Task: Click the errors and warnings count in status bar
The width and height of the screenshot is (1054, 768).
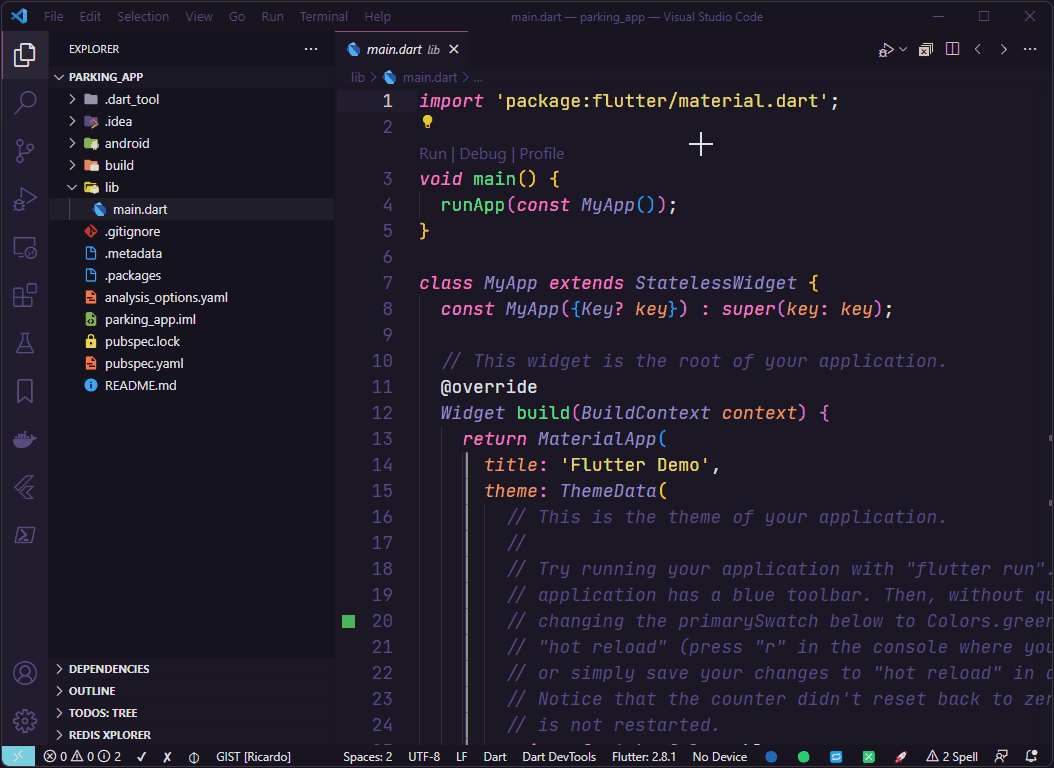Action: coord(82,757)
